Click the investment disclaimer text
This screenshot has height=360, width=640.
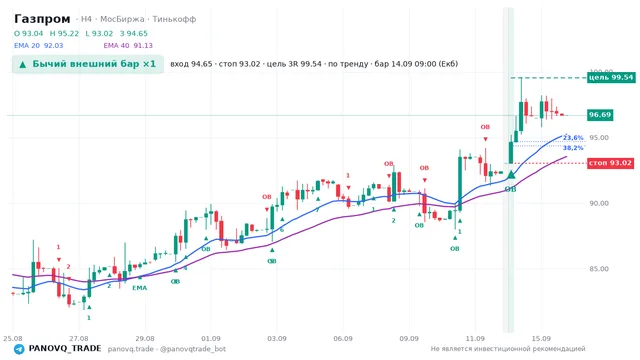(508, 349)
